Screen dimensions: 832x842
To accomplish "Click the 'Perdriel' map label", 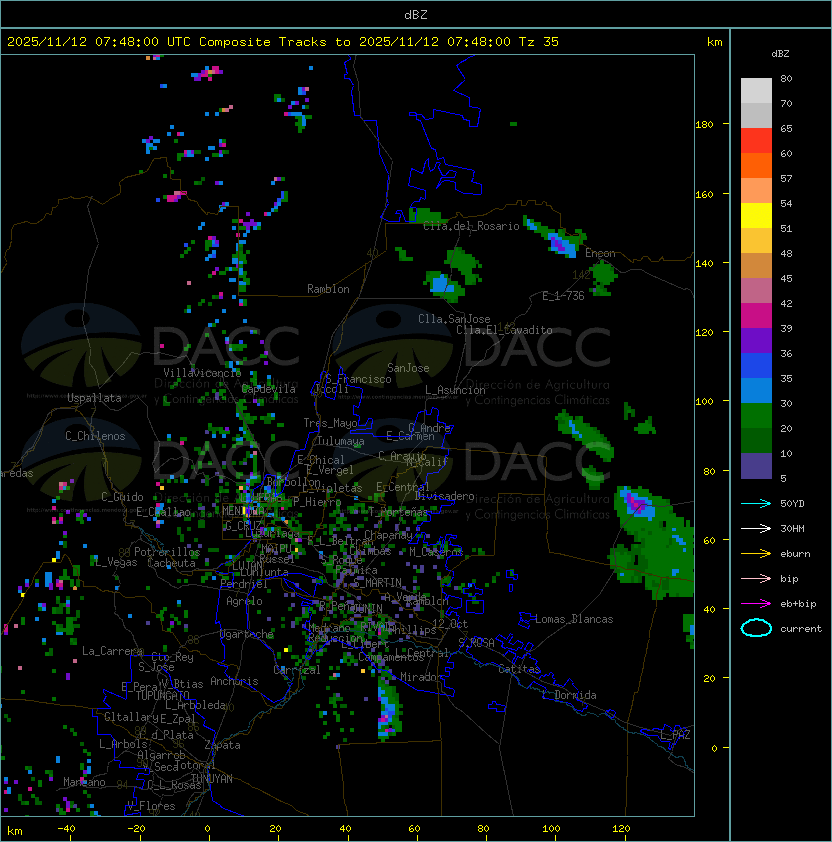I will click(x=244, y=584).
